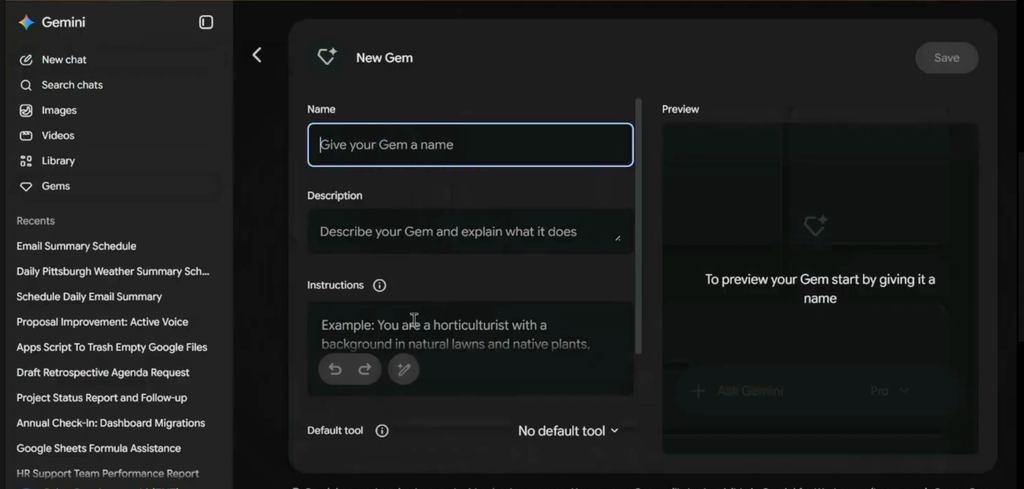Open the info icon next to Default tool
Screen dimensions: 1024x489
[x=382, y=431]
